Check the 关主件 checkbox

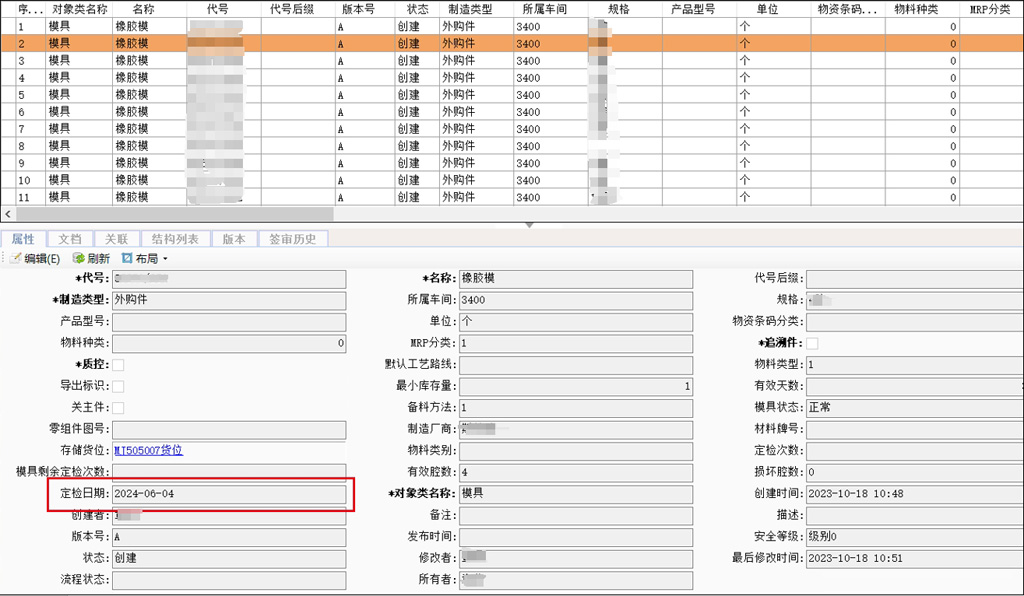pos(118,408)
